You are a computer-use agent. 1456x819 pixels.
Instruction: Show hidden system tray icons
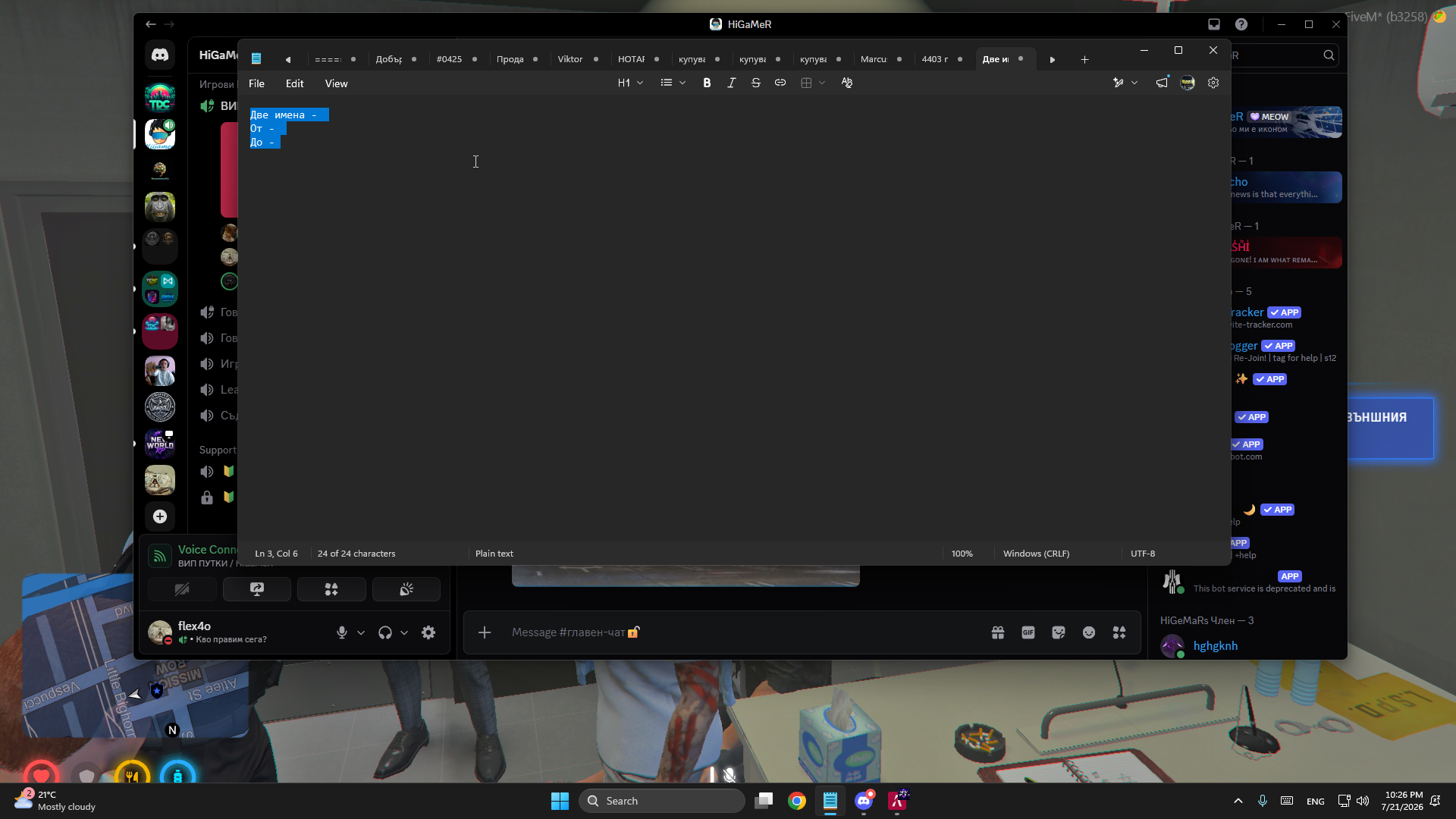tap(1238, 801)
